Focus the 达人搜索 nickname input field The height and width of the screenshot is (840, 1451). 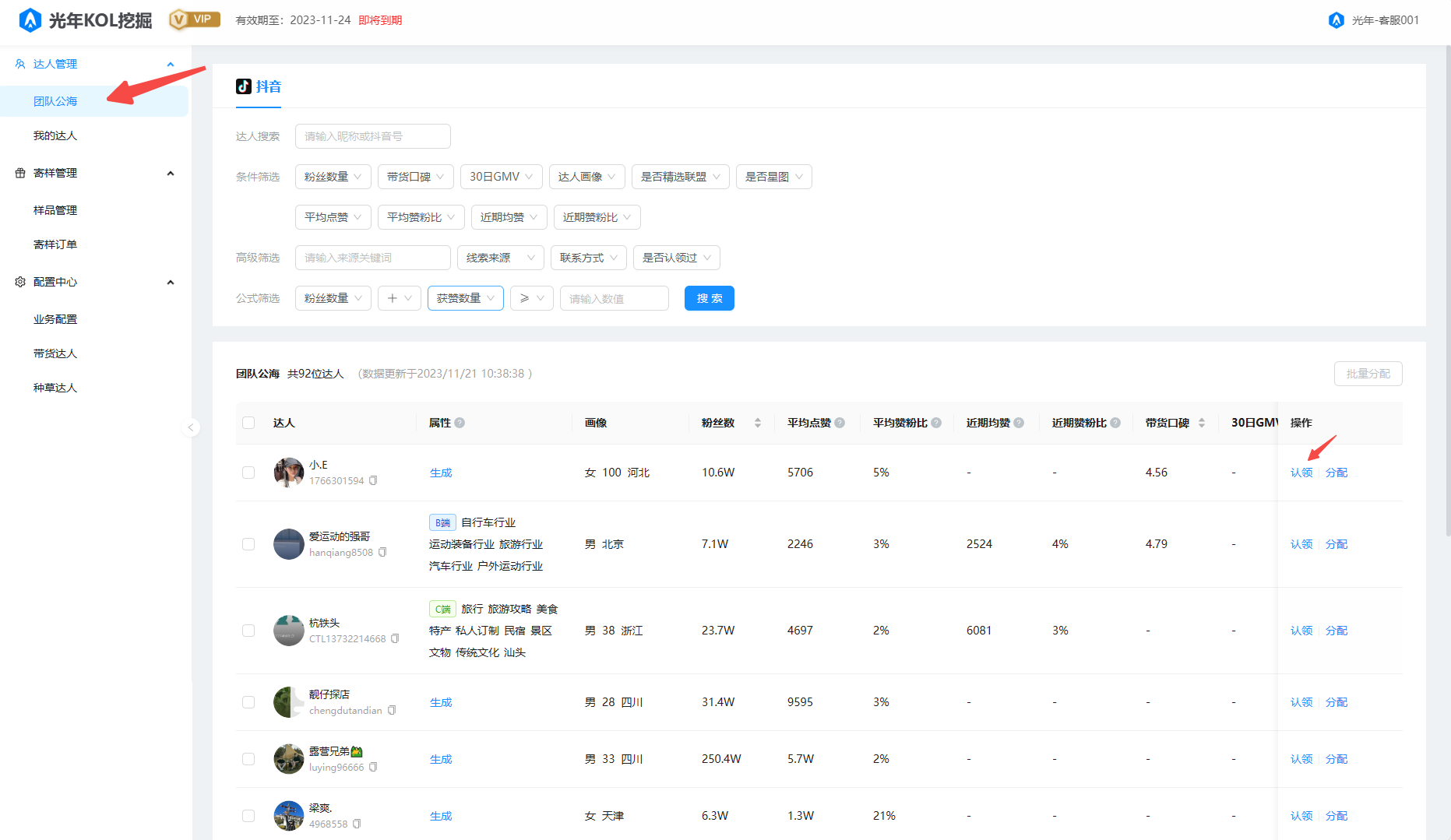(x=372, y=136)
